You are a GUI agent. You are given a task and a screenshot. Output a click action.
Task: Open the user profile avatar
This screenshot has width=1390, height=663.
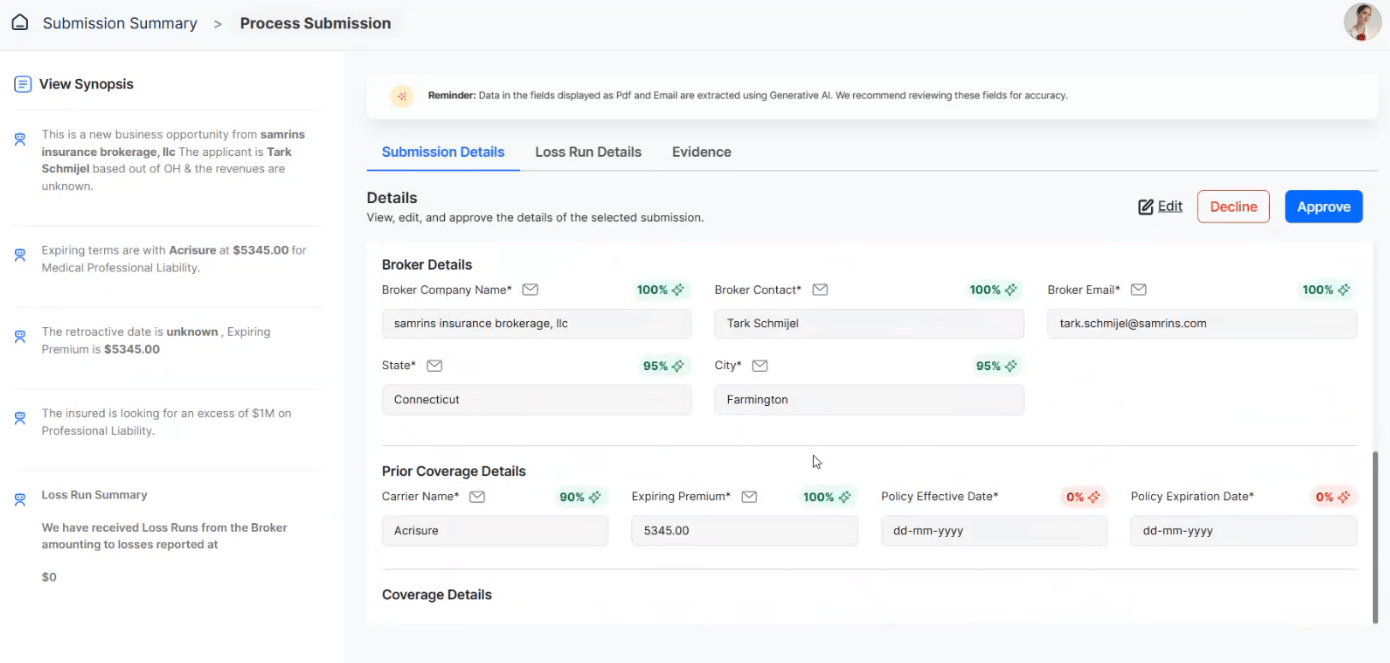pyautogui.click(x=1362, y=22)
